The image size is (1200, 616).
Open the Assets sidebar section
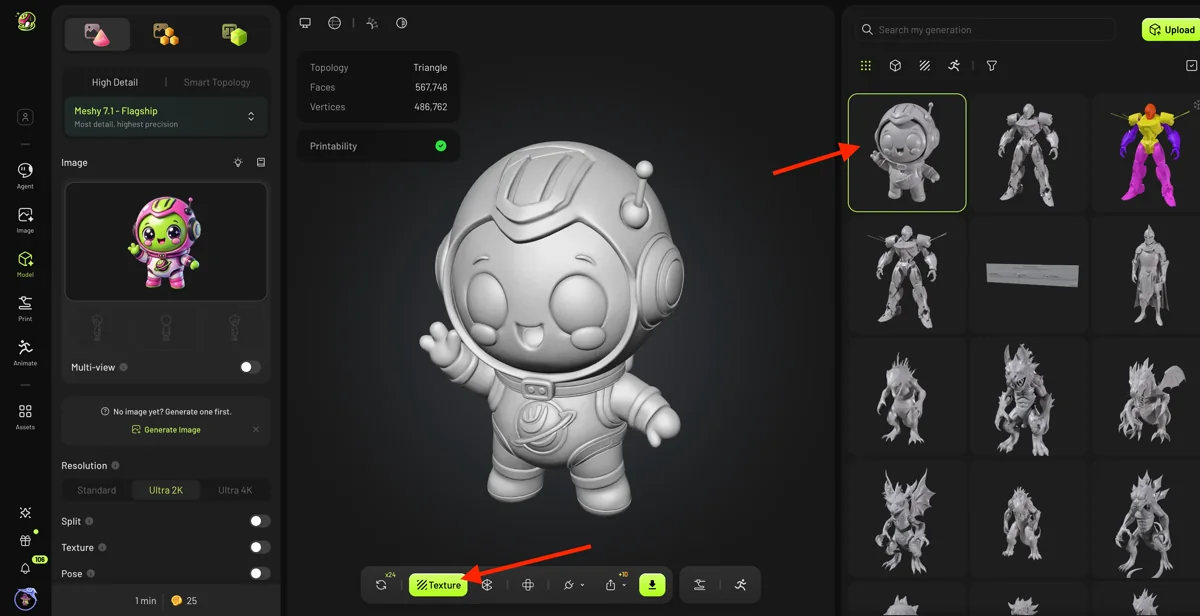coord(25,415)
